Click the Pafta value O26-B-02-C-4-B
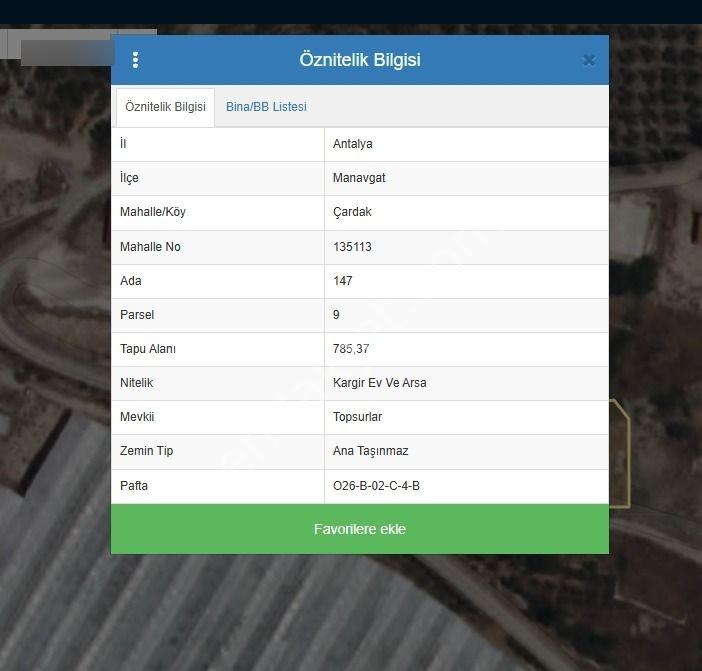 (x=376, y=486)
